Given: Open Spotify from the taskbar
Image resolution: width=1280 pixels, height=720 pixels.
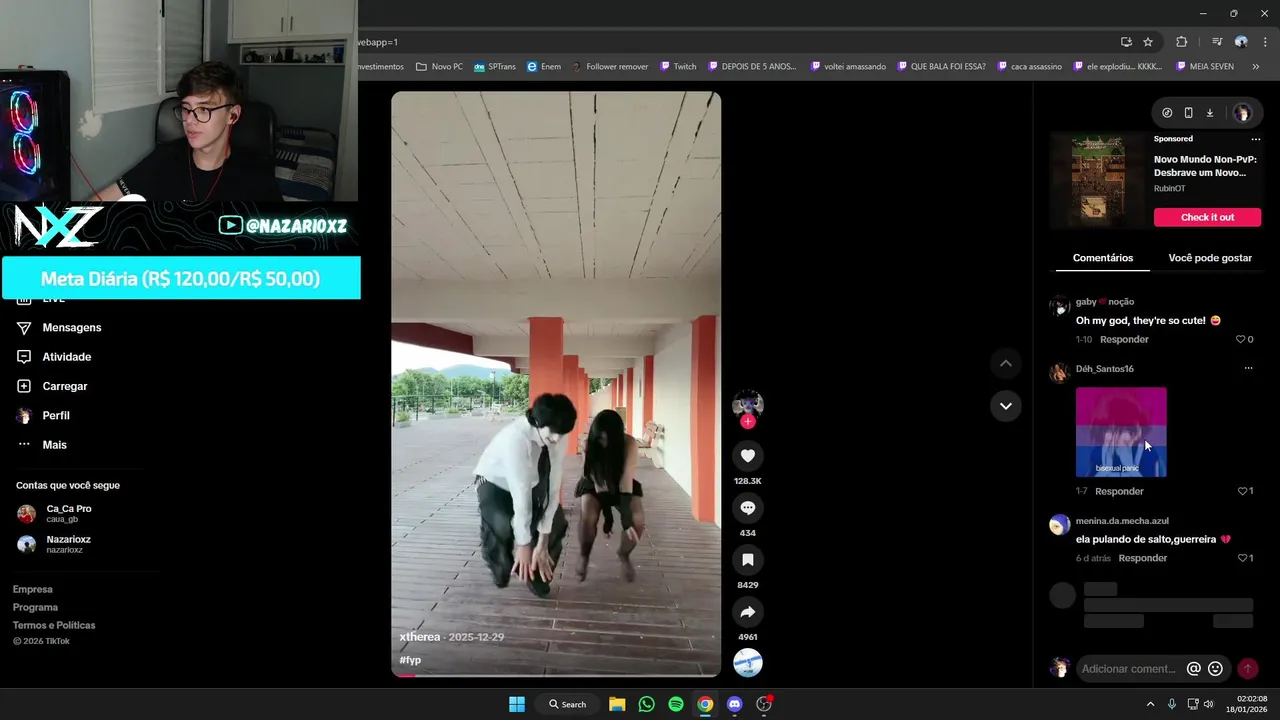Looking at the screenshot, I should coord(676,704).
